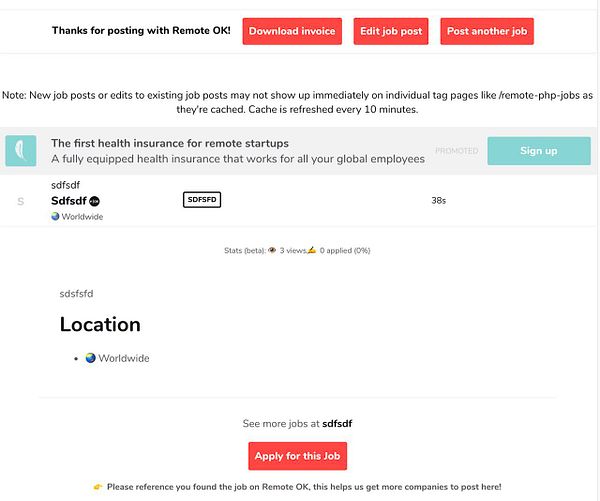Click the pointing hand emoji in footer note
Screen dimensions: 600x501
[98, 487]
